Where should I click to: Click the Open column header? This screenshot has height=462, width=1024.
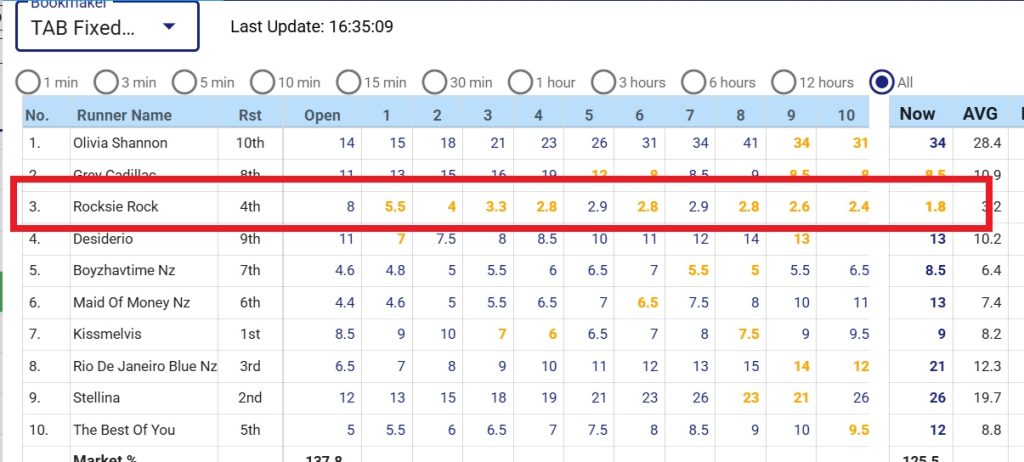point(322,115)
